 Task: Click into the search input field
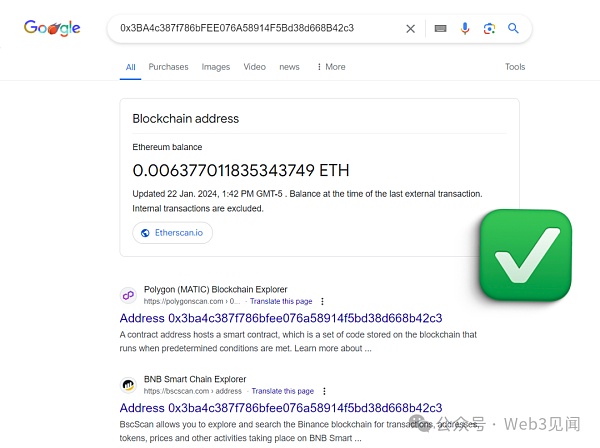click(x=250, y=29)
